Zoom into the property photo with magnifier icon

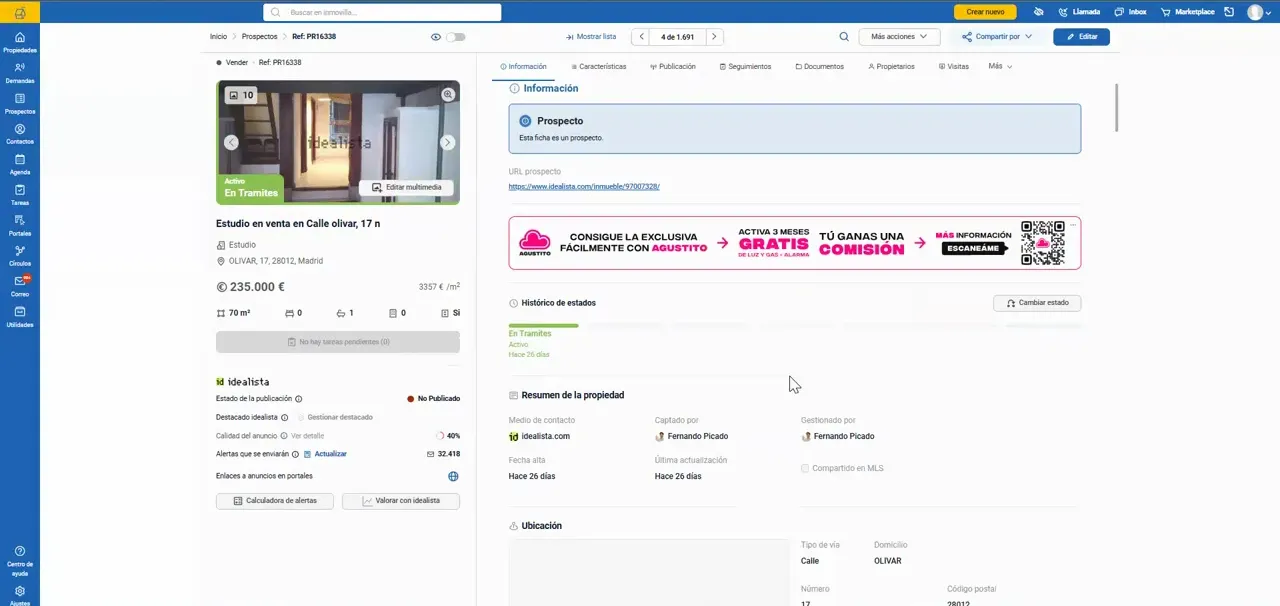[448, 94]
